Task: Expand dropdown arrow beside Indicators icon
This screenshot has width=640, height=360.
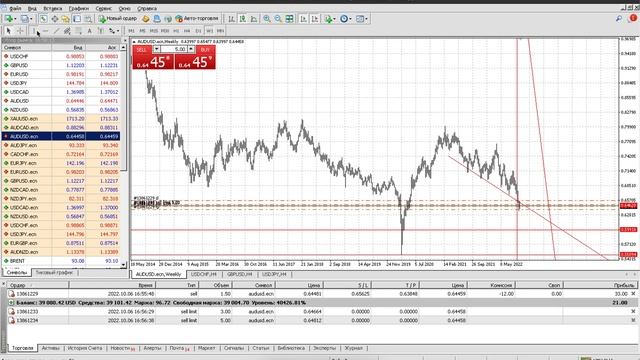Action: click(x=334, y=19)
